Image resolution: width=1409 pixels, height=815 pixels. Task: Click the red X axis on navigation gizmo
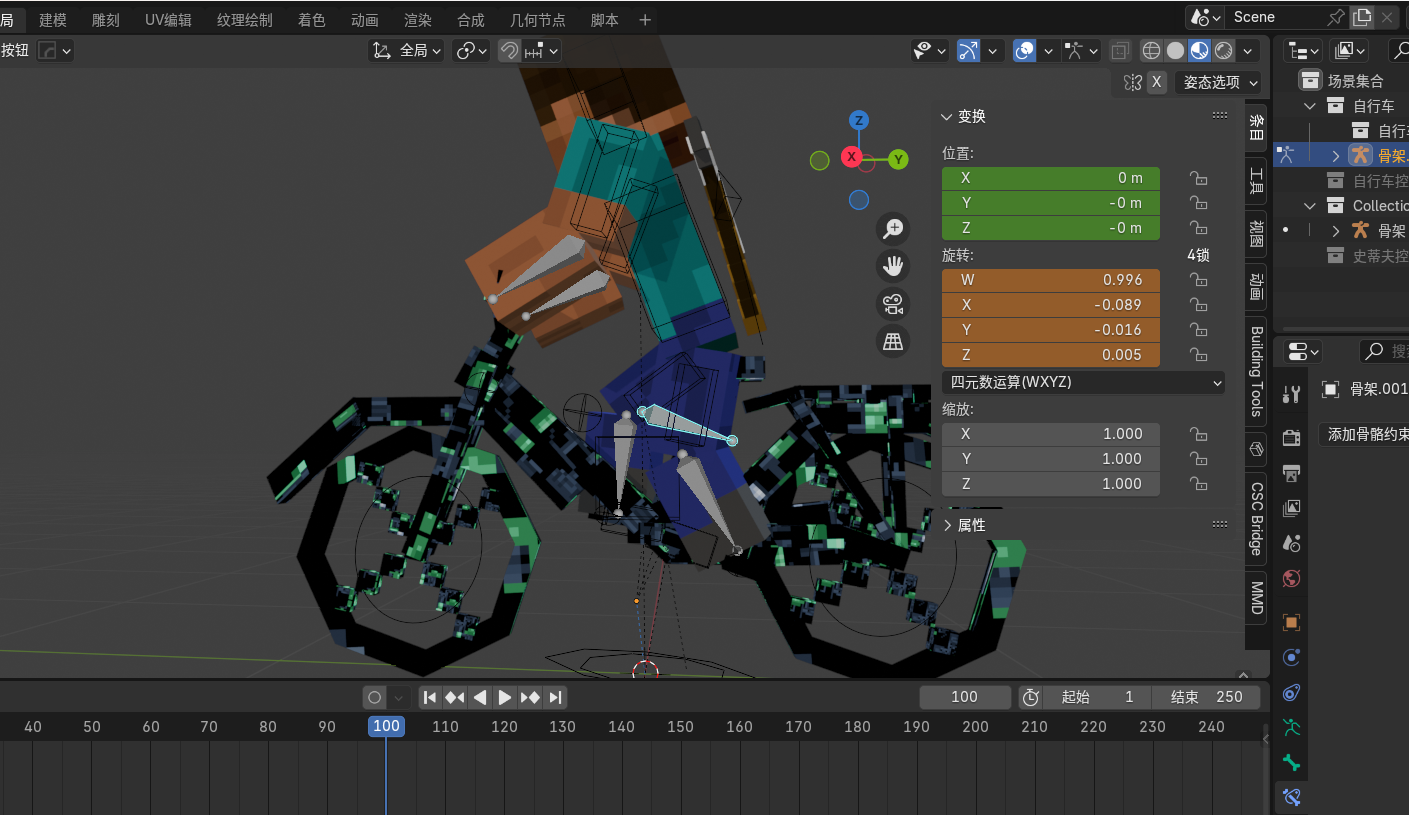(851, 157)
